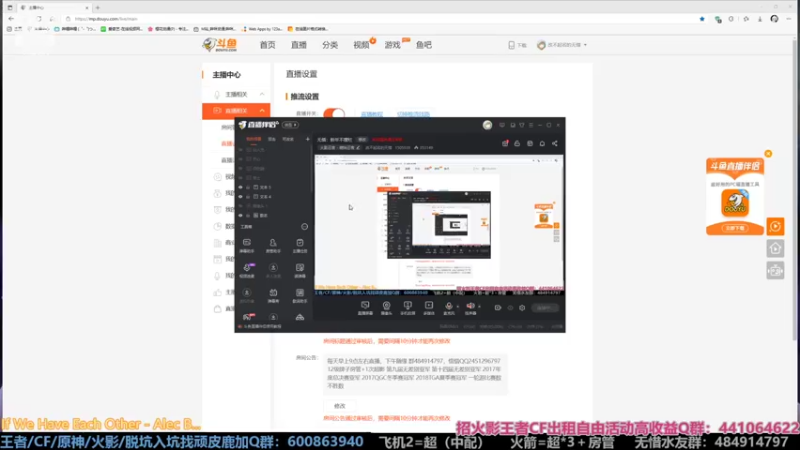800x450 pixels.
Task: Open the 首页 nav item
Action: pyautogui.click(x=267, y=45)
